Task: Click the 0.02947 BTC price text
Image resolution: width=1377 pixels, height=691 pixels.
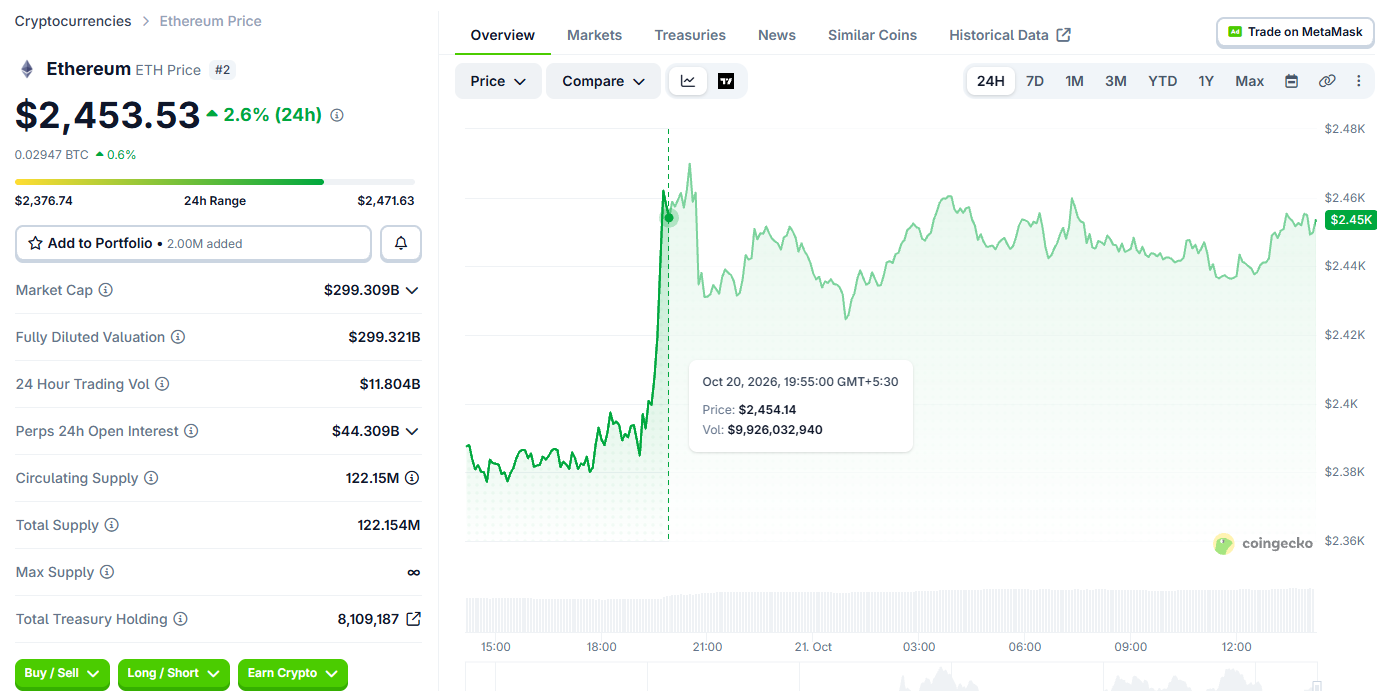Action: (x=52, y=155)
